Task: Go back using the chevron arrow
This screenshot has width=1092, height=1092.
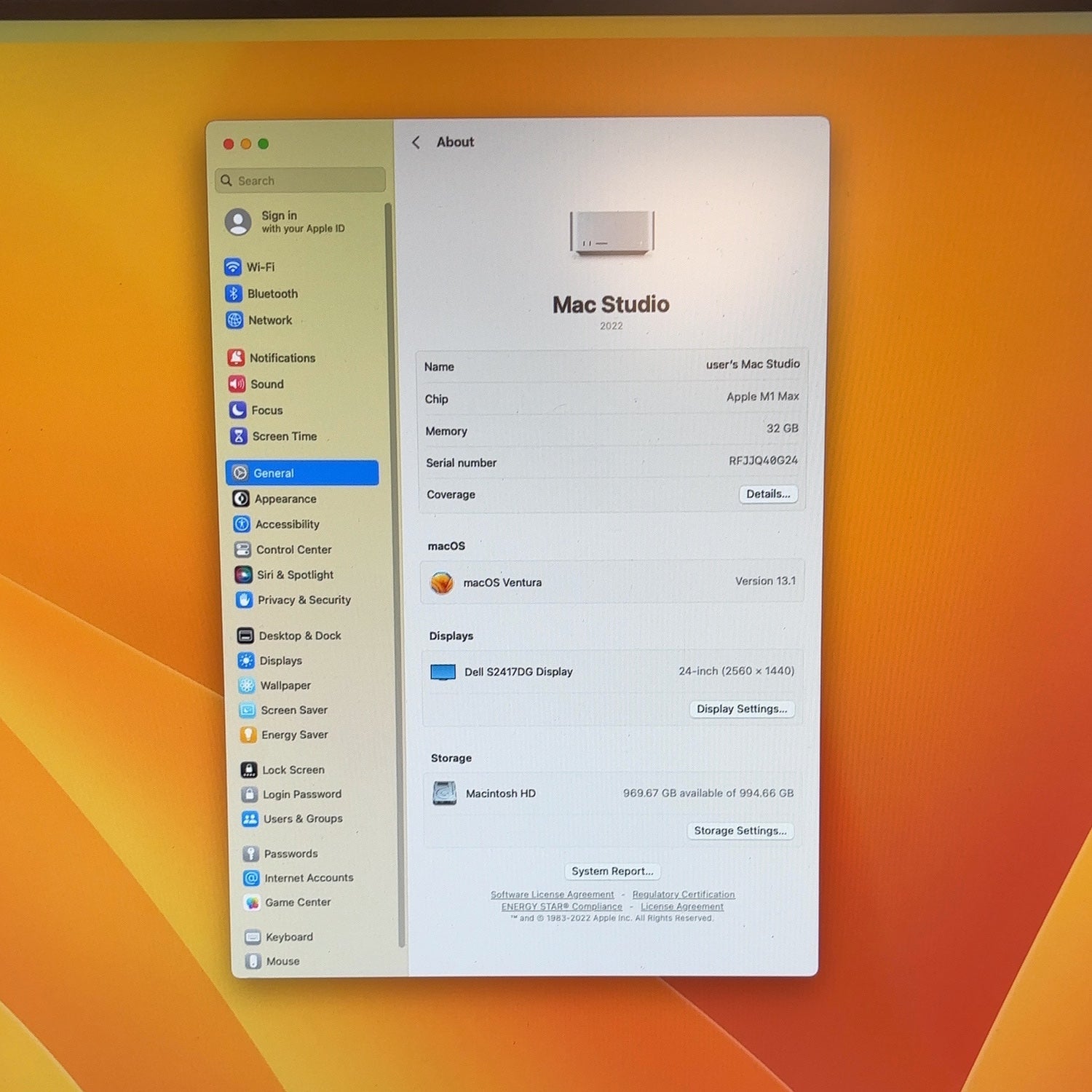Action: click(x=416, y=143)
